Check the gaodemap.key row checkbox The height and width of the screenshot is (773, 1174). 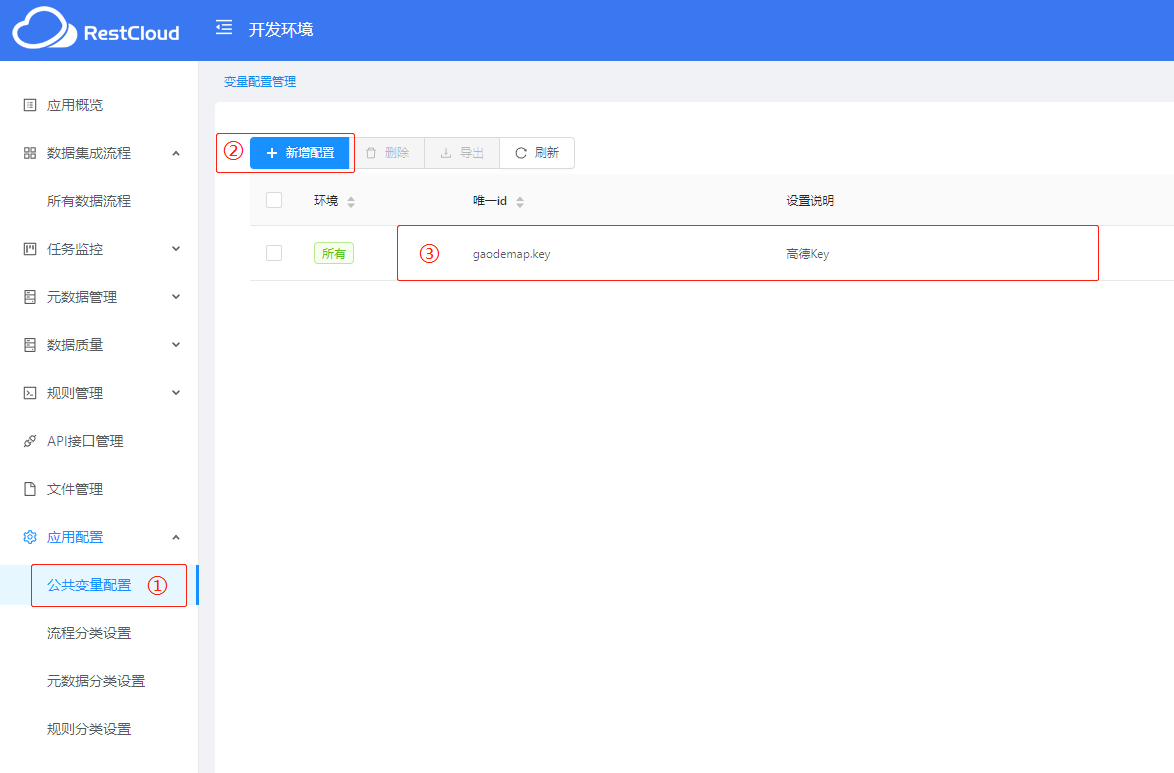point(274,253)
